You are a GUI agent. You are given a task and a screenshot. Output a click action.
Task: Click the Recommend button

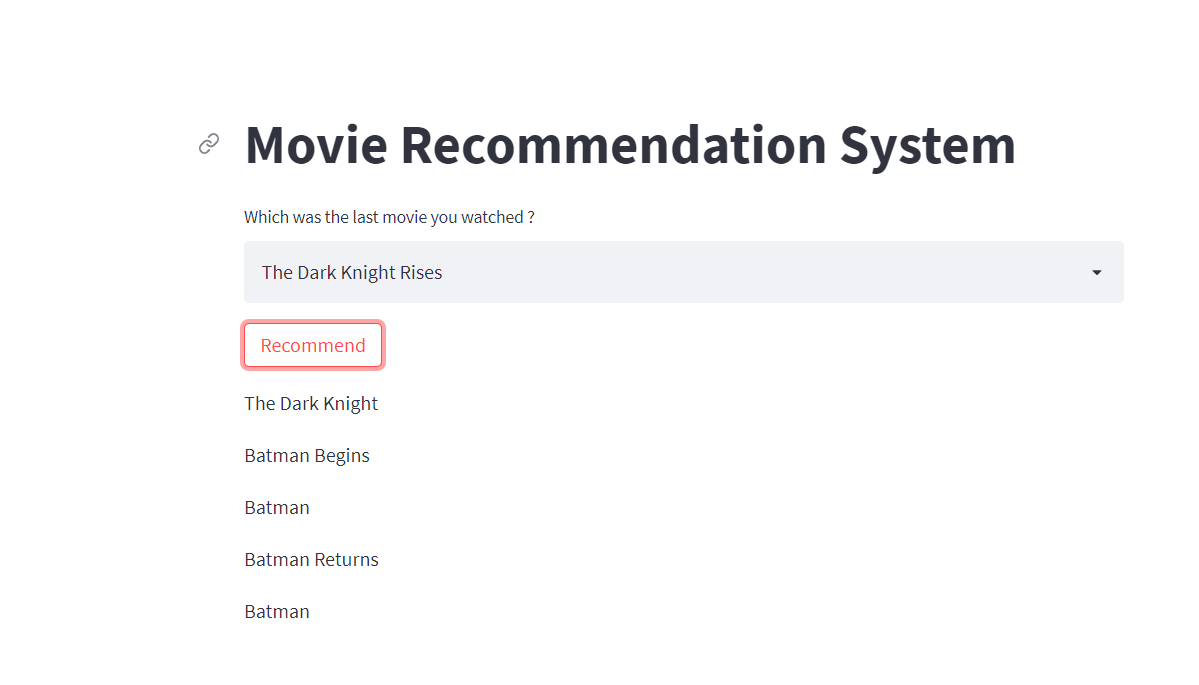[x=312, y=344]
